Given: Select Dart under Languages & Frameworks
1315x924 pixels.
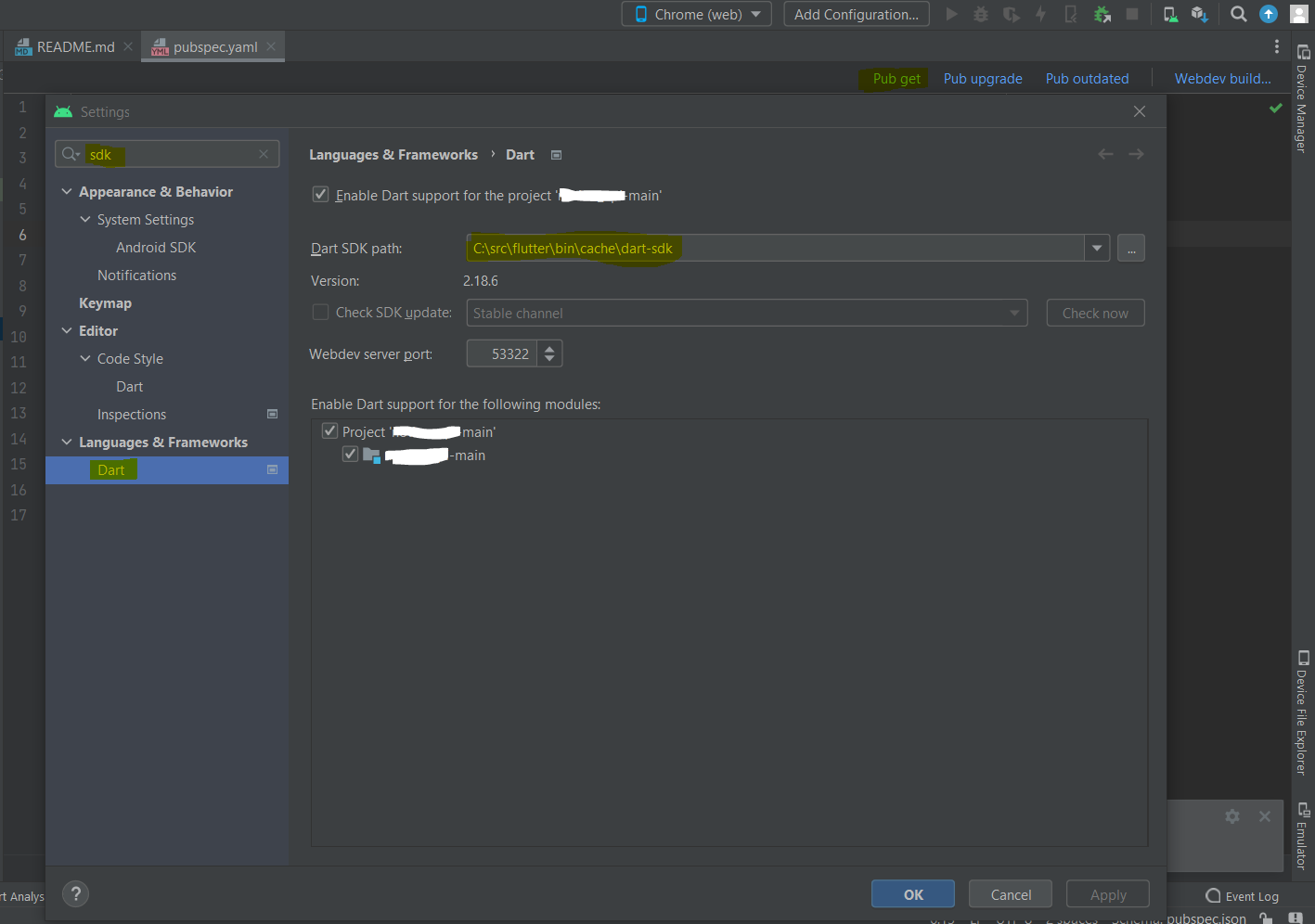Looking at the screenshot, I should point(167,469).
